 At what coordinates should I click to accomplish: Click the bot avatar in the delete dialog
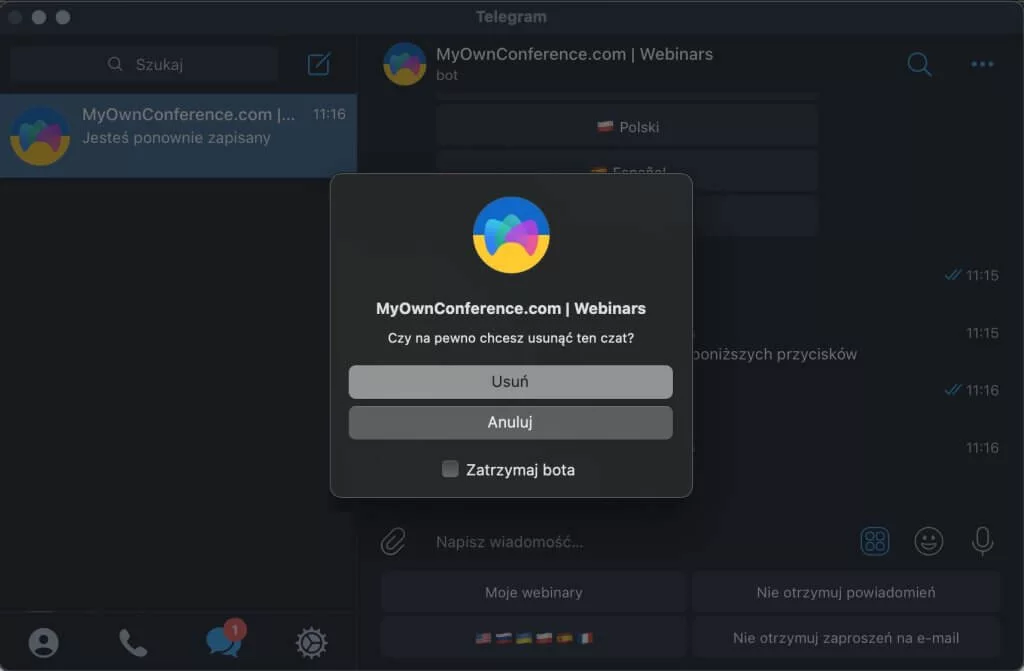511,235
